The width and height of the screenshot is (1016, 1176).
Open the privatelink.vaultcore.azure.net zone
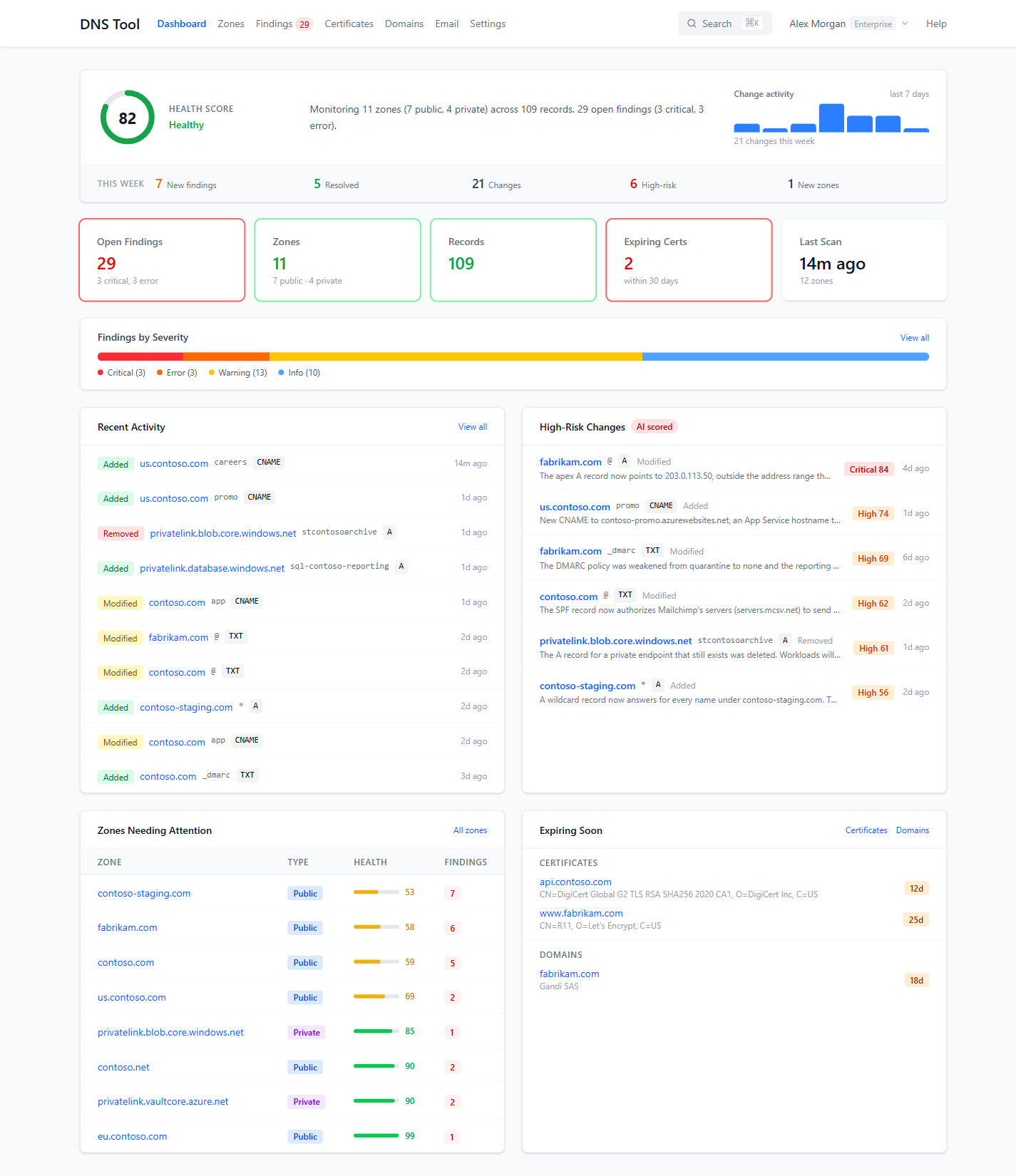163,1101
